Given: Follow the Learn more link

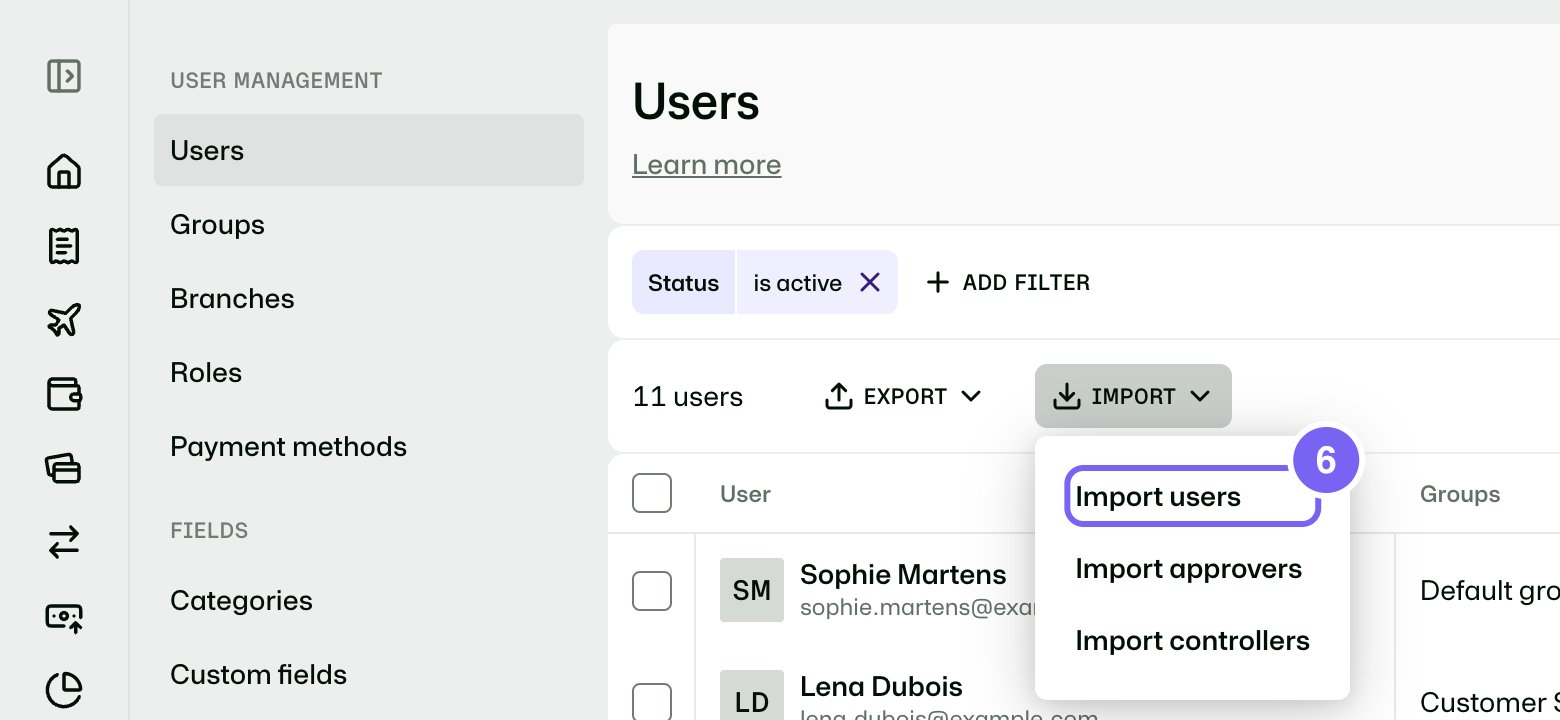Looking at the screenshot, I should tap(707, 165).
